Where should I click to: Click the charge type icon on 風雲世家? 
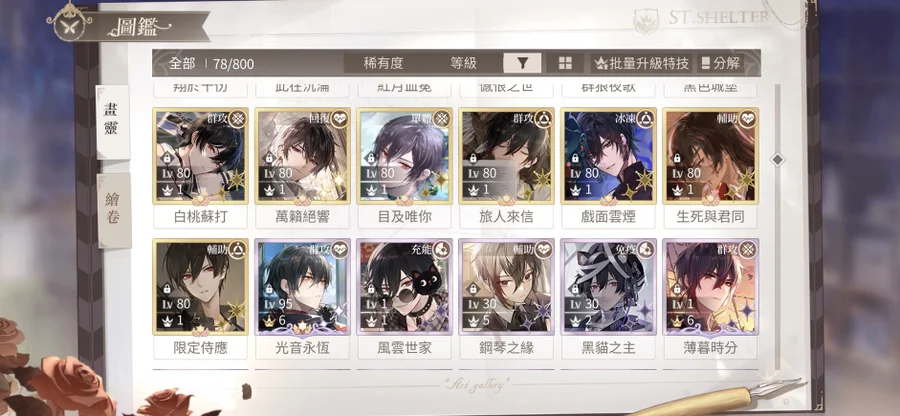441,250
